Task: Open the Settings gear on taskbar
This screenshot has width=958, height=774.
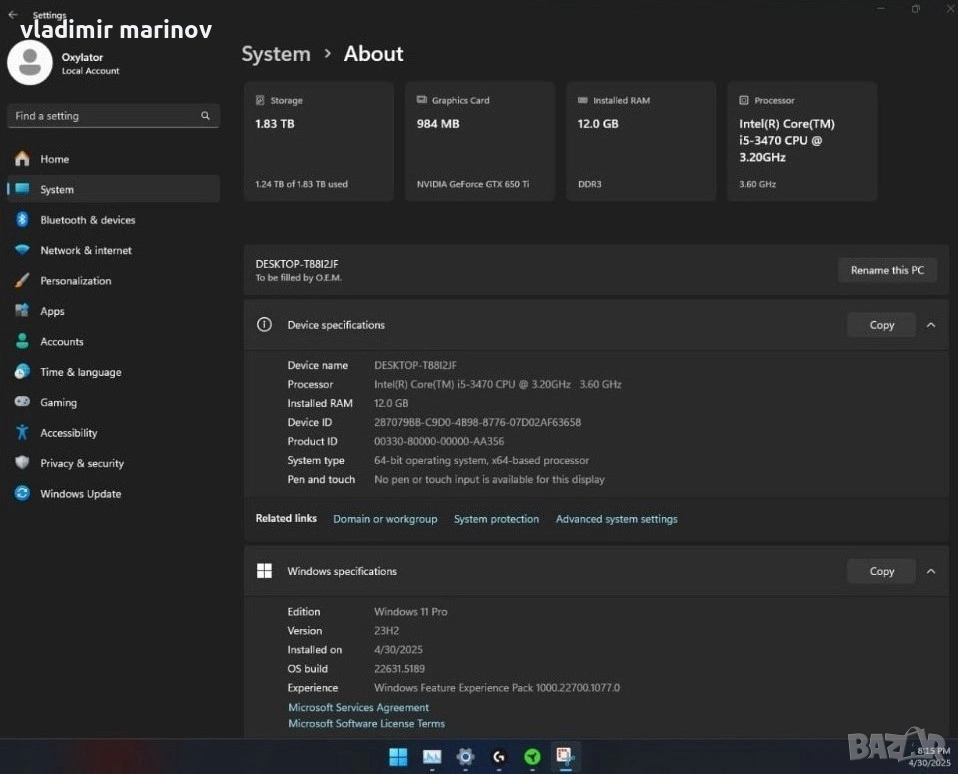Action: point(465,757)
